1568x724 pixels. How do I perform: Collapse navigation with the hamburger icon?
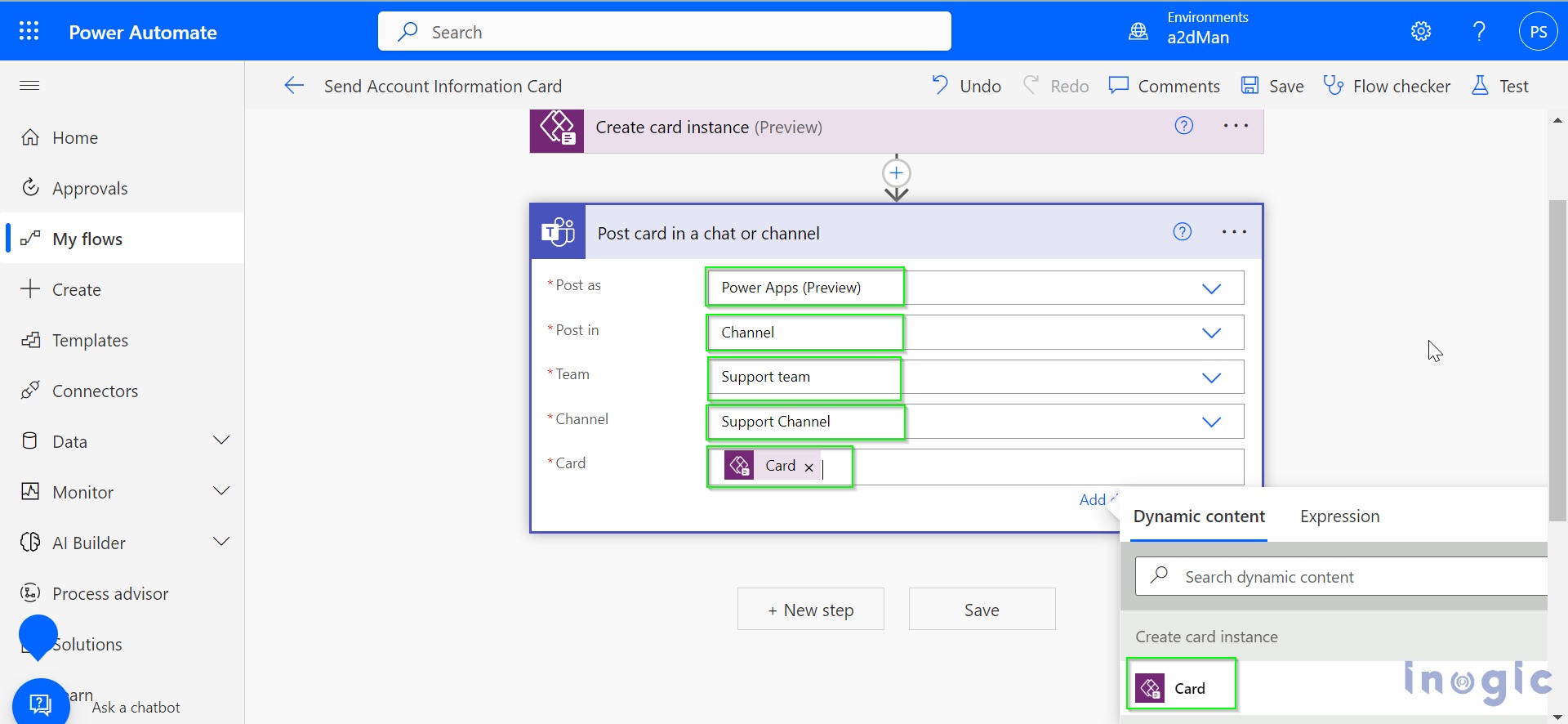click(29, 85)
